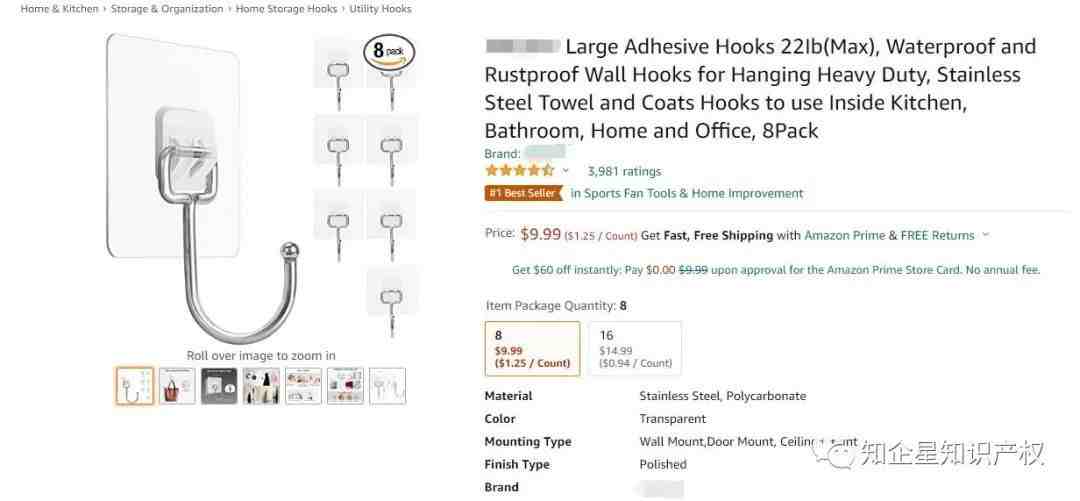Open the 3,981 ratings link
This screenshot has height=501, width=1080.
624,171
